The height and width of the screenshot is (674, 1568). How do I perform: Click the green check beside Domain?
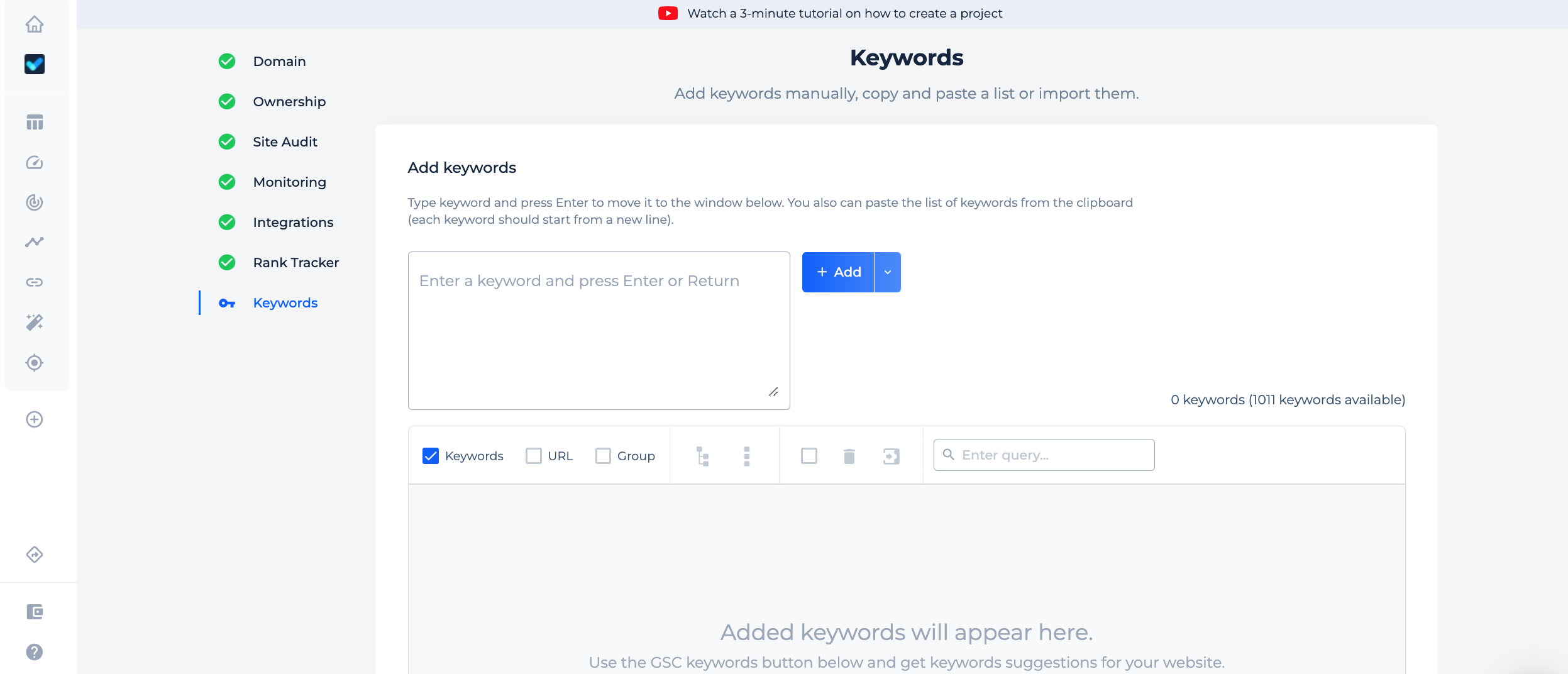[227, 62]
